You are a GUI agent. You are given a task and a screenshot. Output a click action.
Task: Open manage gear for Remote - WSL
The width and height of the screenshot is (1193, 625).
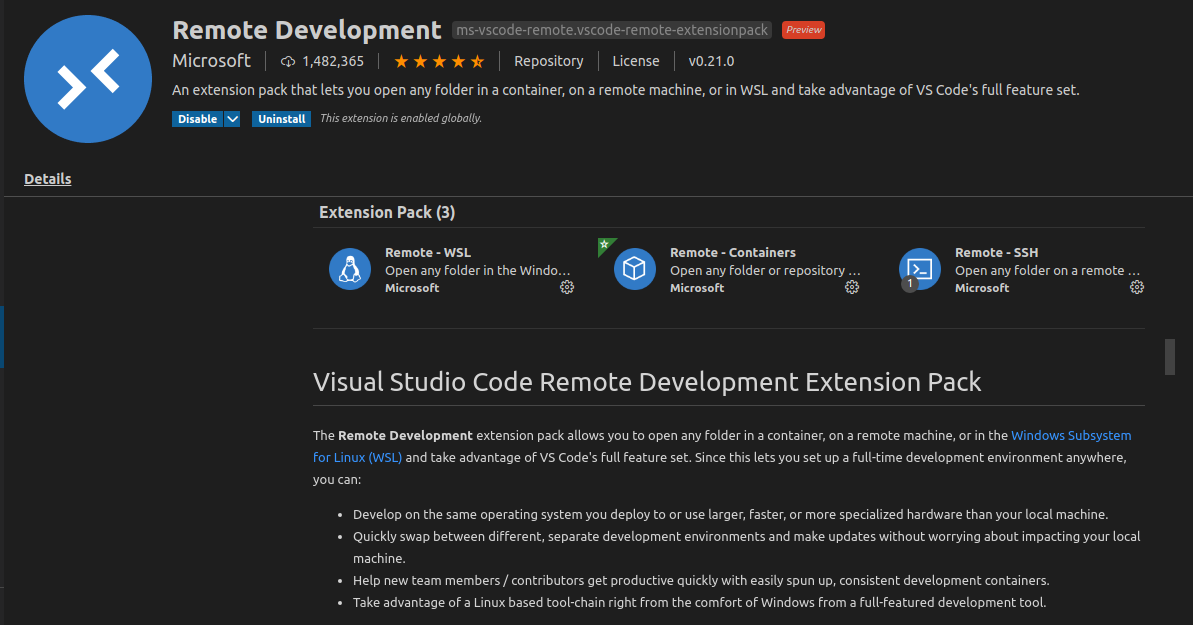click(567, 287)
